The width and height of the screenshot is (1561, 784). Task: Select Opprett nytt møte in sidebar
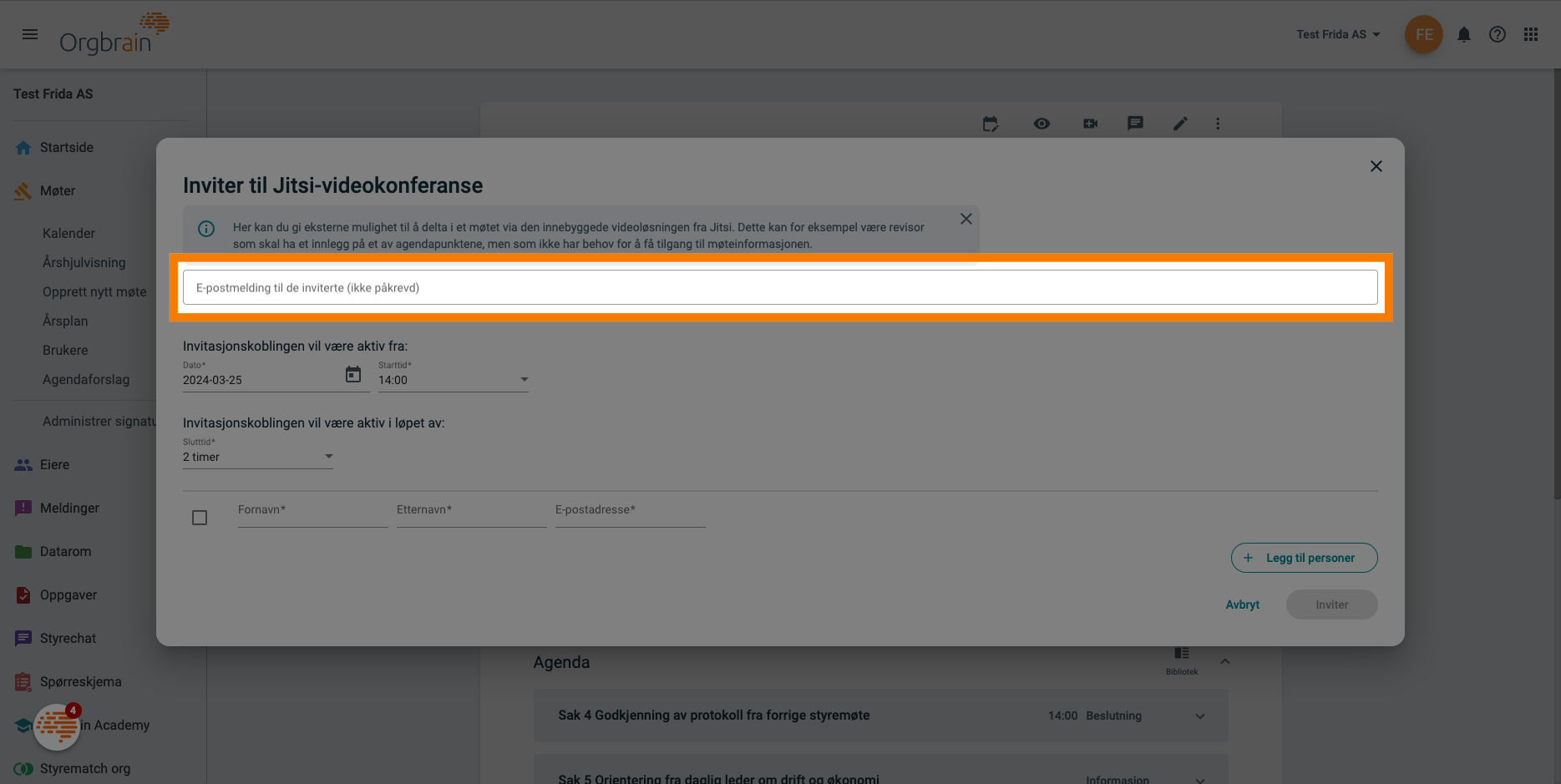94,292
